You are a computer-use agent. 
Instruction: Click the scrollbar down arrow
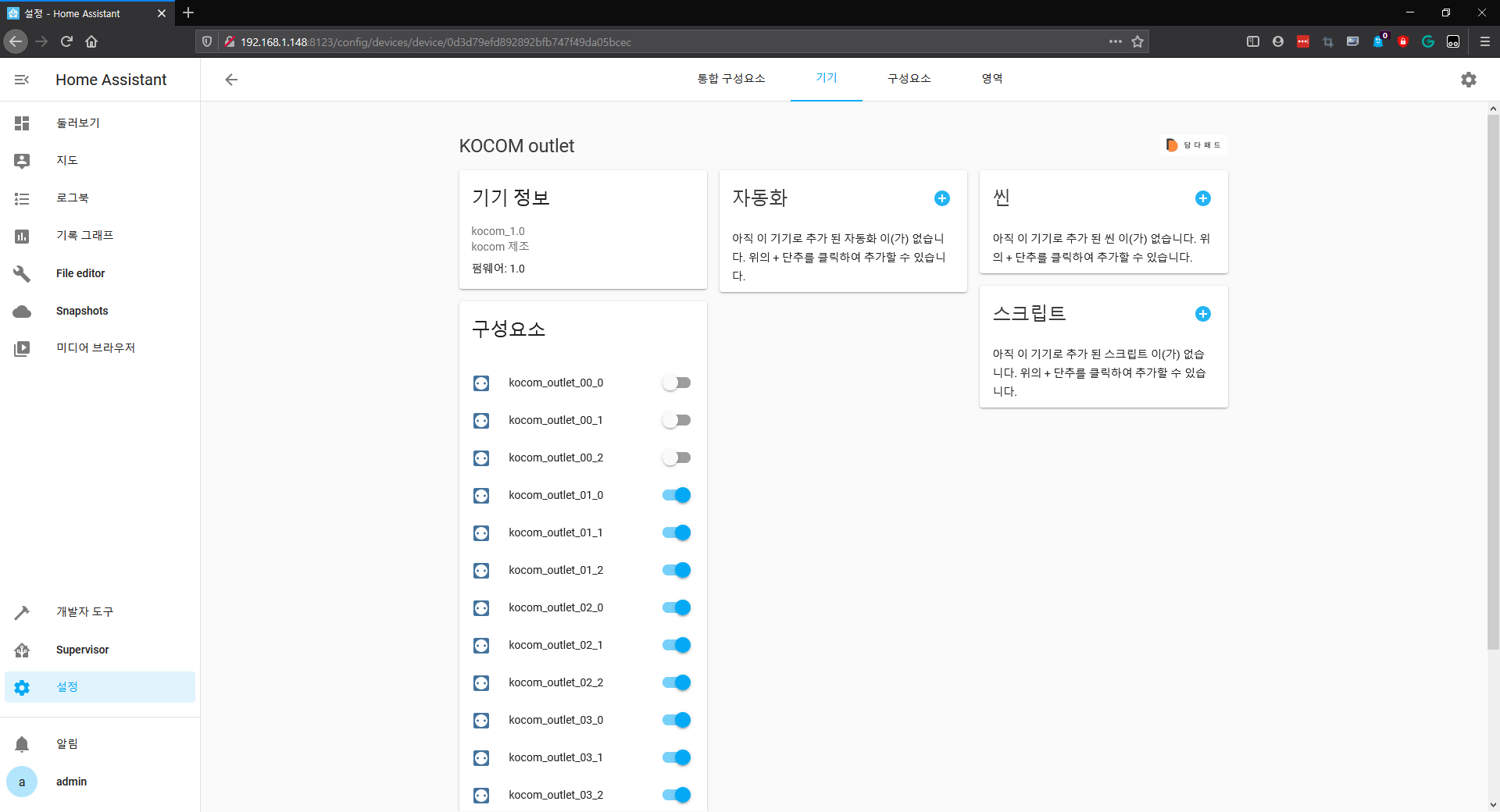click(1493, 805)
